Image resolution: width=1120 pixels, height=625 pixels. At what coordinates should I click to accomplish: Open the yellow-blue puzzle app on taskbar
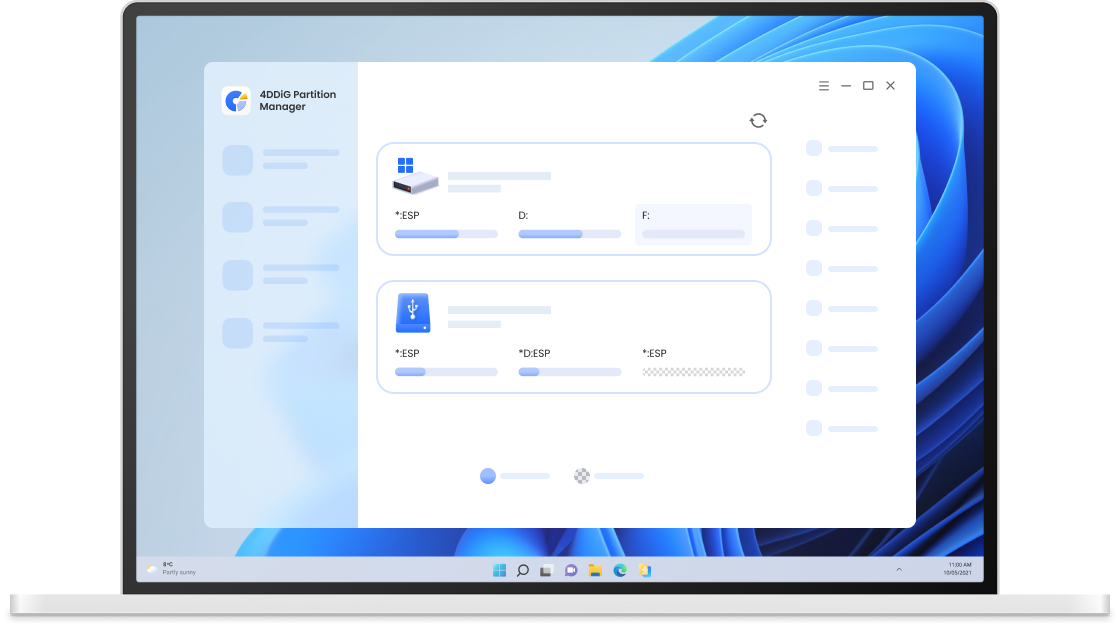644,570
